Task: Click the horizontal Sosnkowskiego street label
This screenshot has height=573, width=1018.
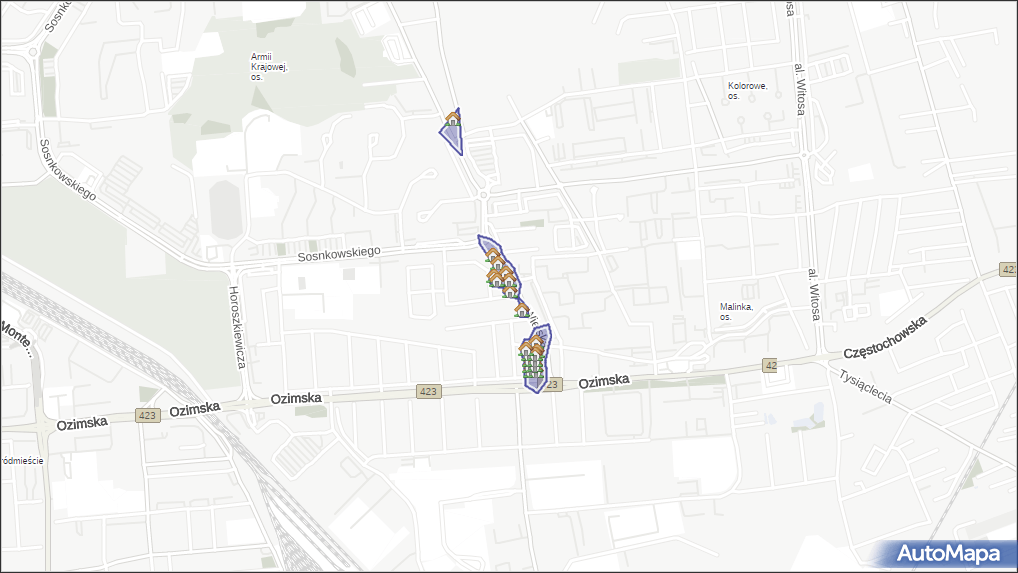Action: 339,254
